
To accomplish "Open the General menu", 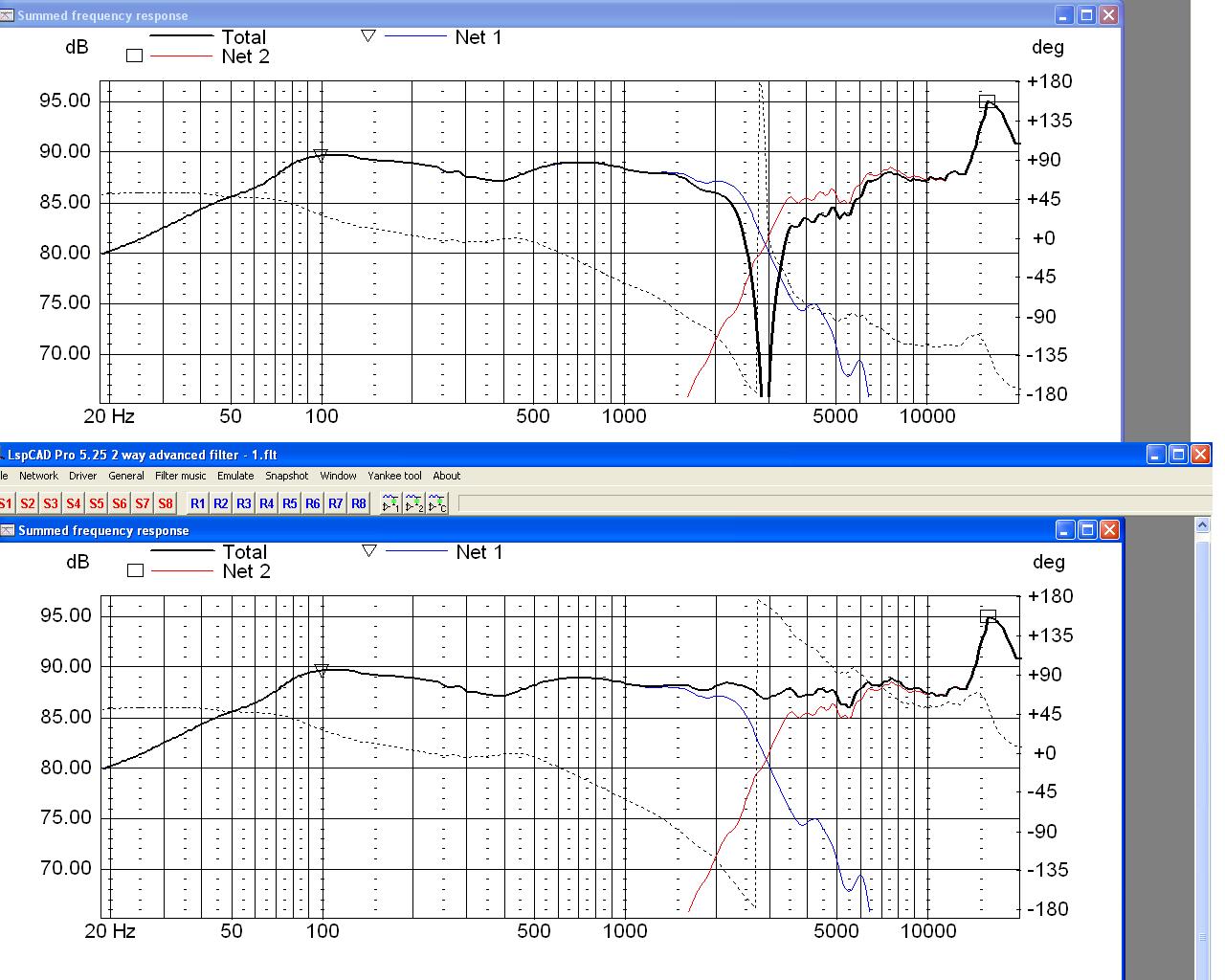I will [126, 476].
